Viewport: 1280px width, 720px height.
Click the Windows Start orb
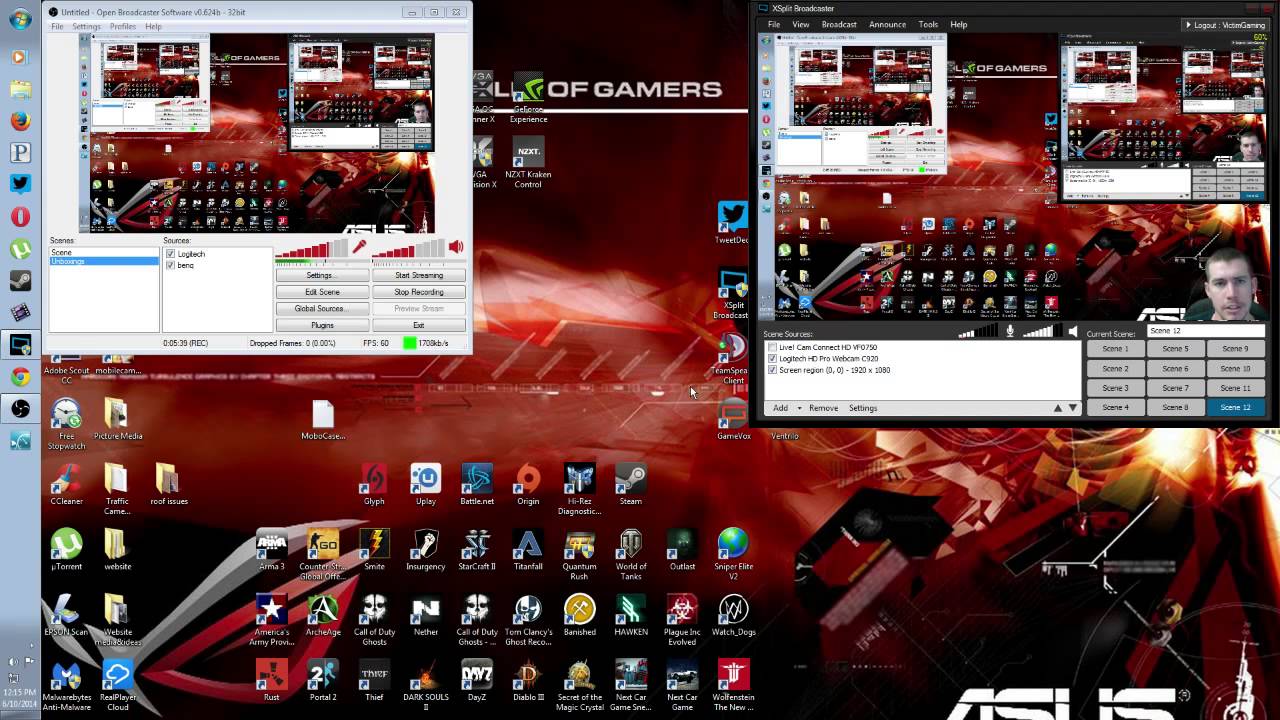(x=20, y=20)
